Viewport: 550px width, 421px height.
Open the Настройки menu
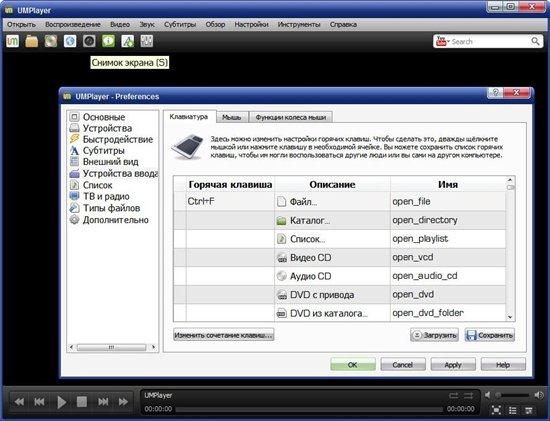click(251, 25)
